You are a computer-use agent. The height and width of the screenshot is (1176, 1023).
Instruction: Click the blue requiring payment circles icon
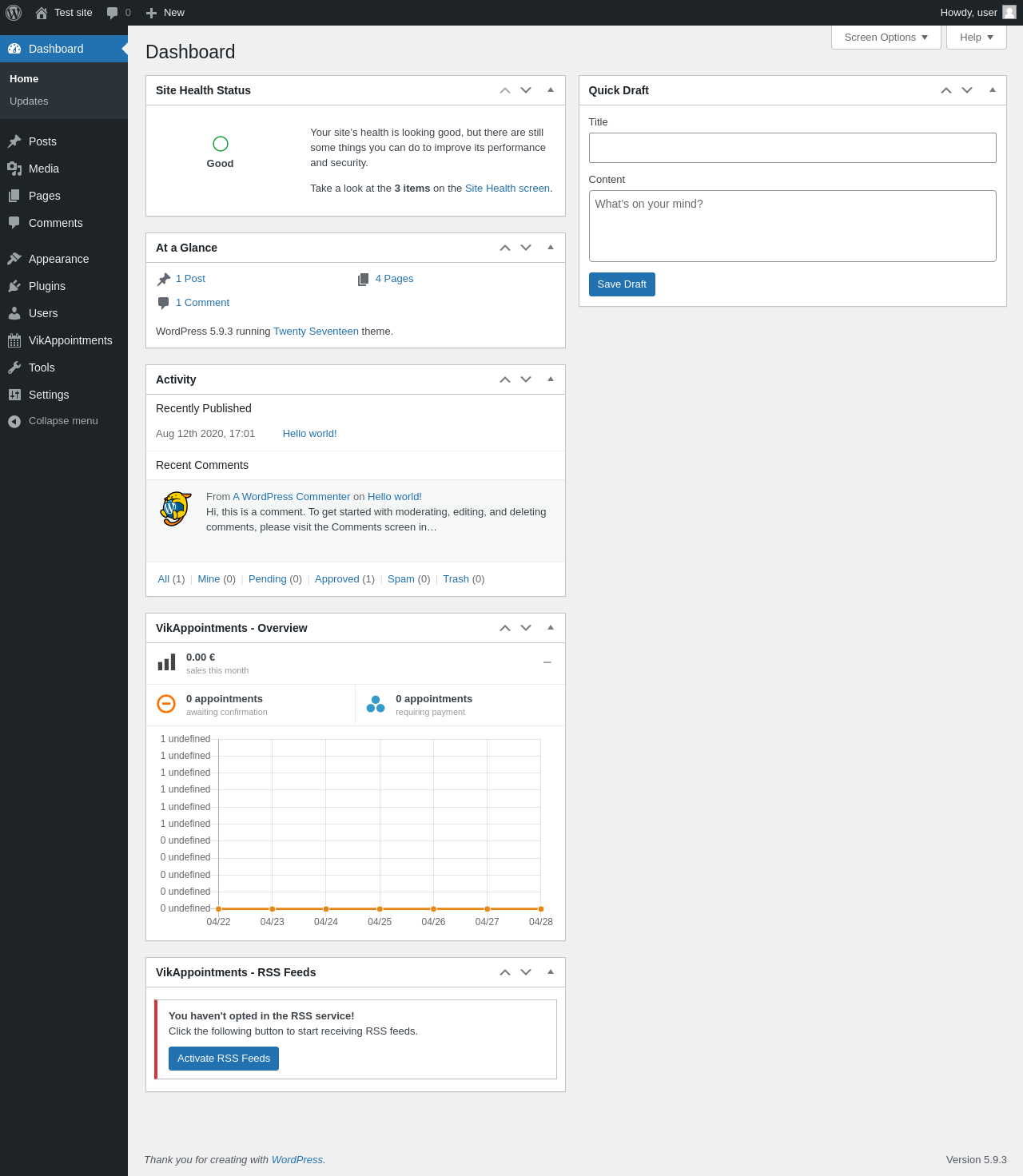[376, 704]
